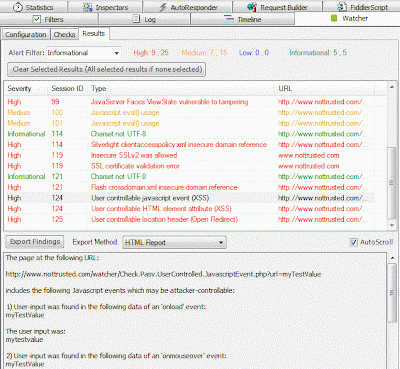
Task: Open the Statistics tab clock icon
Action: tap(18, 7)
